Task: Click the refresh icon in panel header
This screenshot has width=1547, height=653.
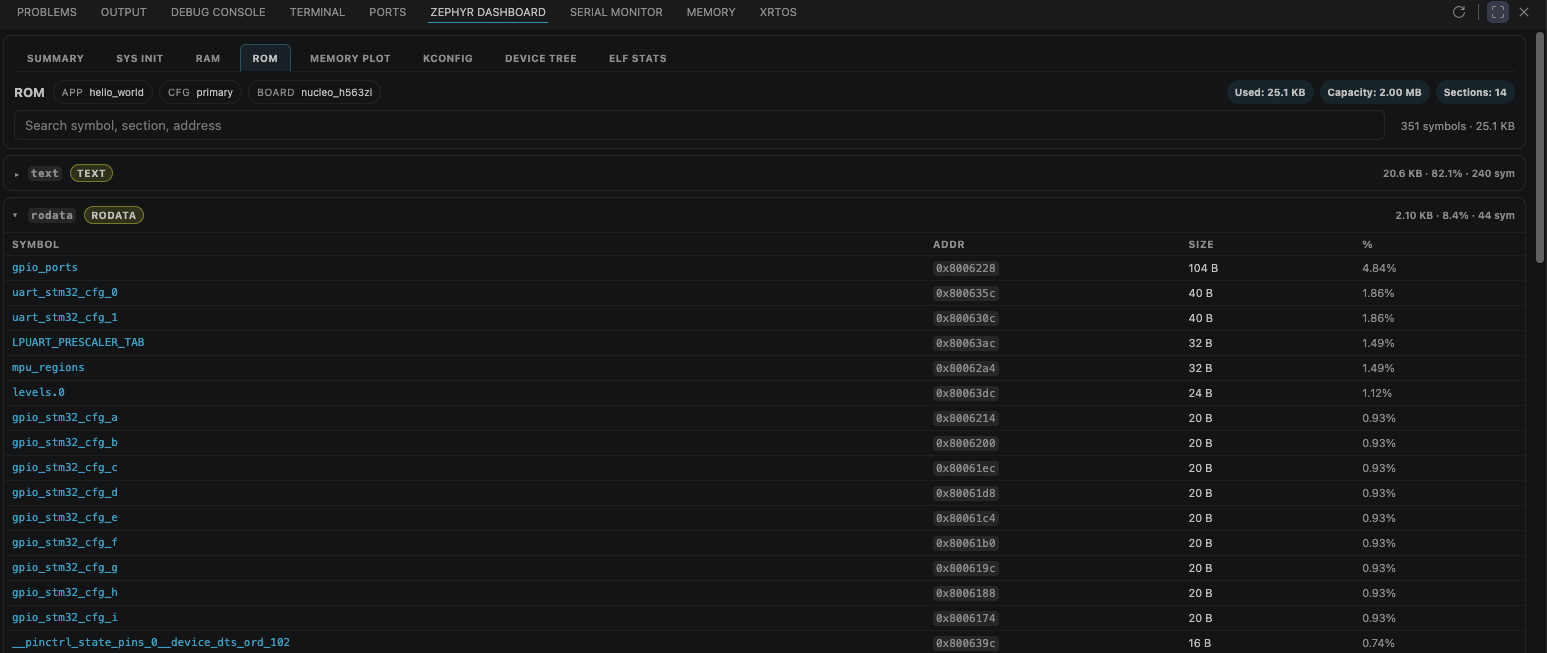Action: [x=1459, y=12]
